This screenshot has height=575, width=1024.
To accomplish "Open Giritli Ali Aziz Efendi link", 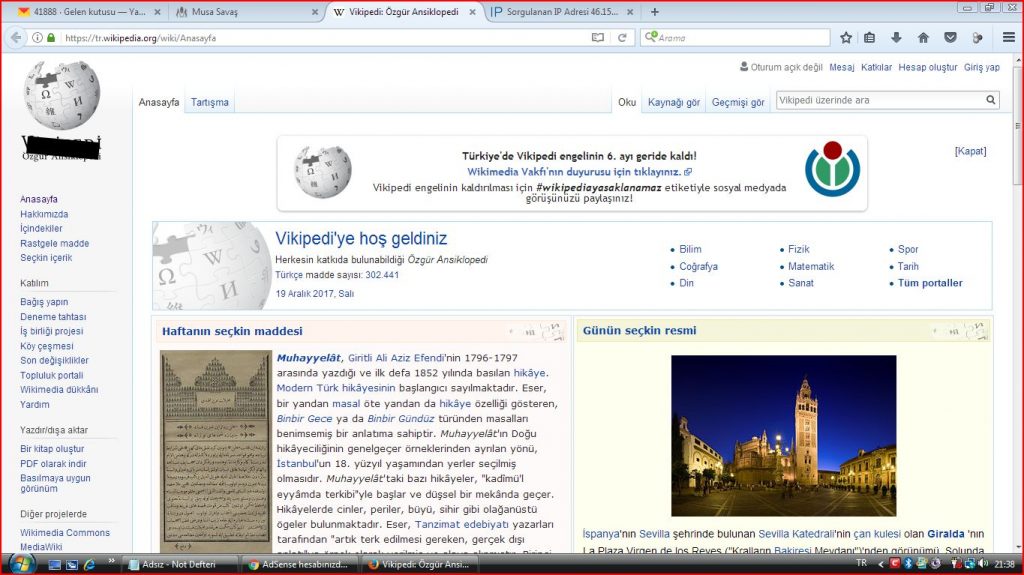I will (x=396, y=357).
